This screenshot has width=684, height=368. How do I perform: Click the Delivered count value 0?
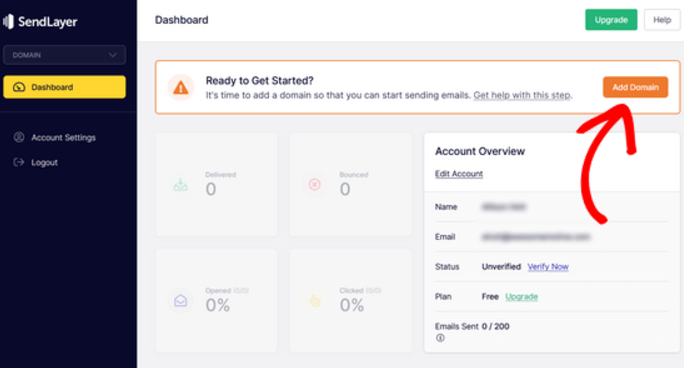tap(211, 189)
